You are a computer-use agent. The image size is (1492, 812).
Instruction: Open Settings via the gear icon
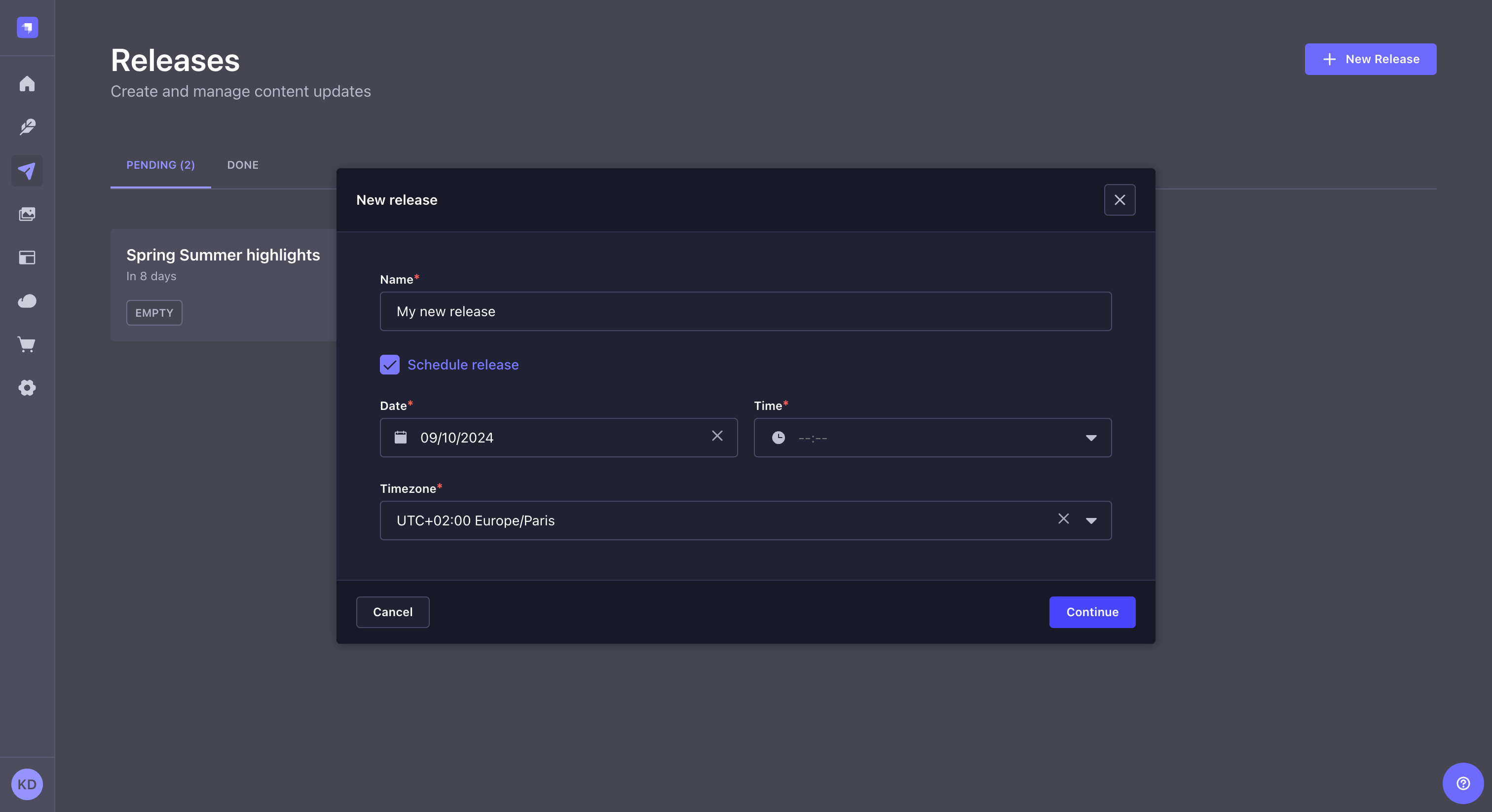point(27,388)
